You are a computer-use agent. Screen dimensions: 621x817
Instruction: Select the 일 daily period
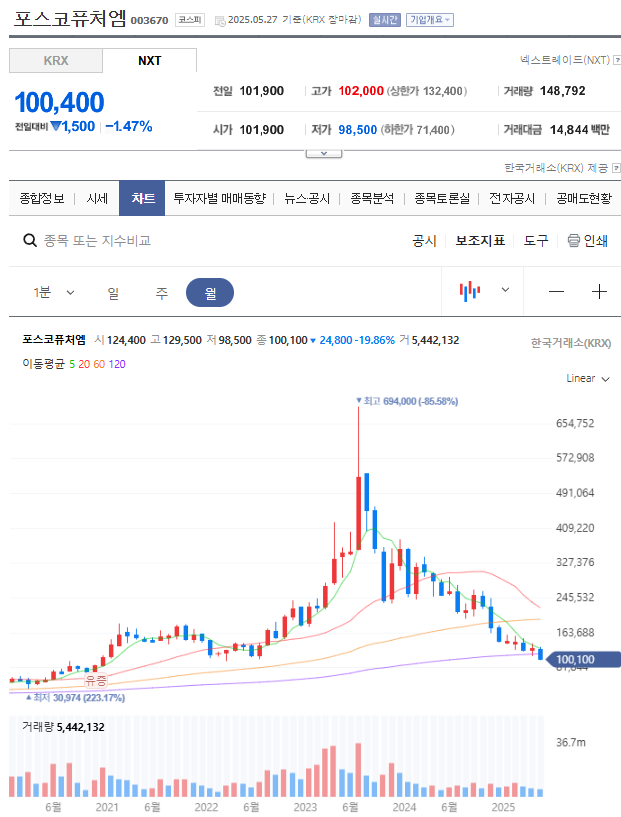113,293
